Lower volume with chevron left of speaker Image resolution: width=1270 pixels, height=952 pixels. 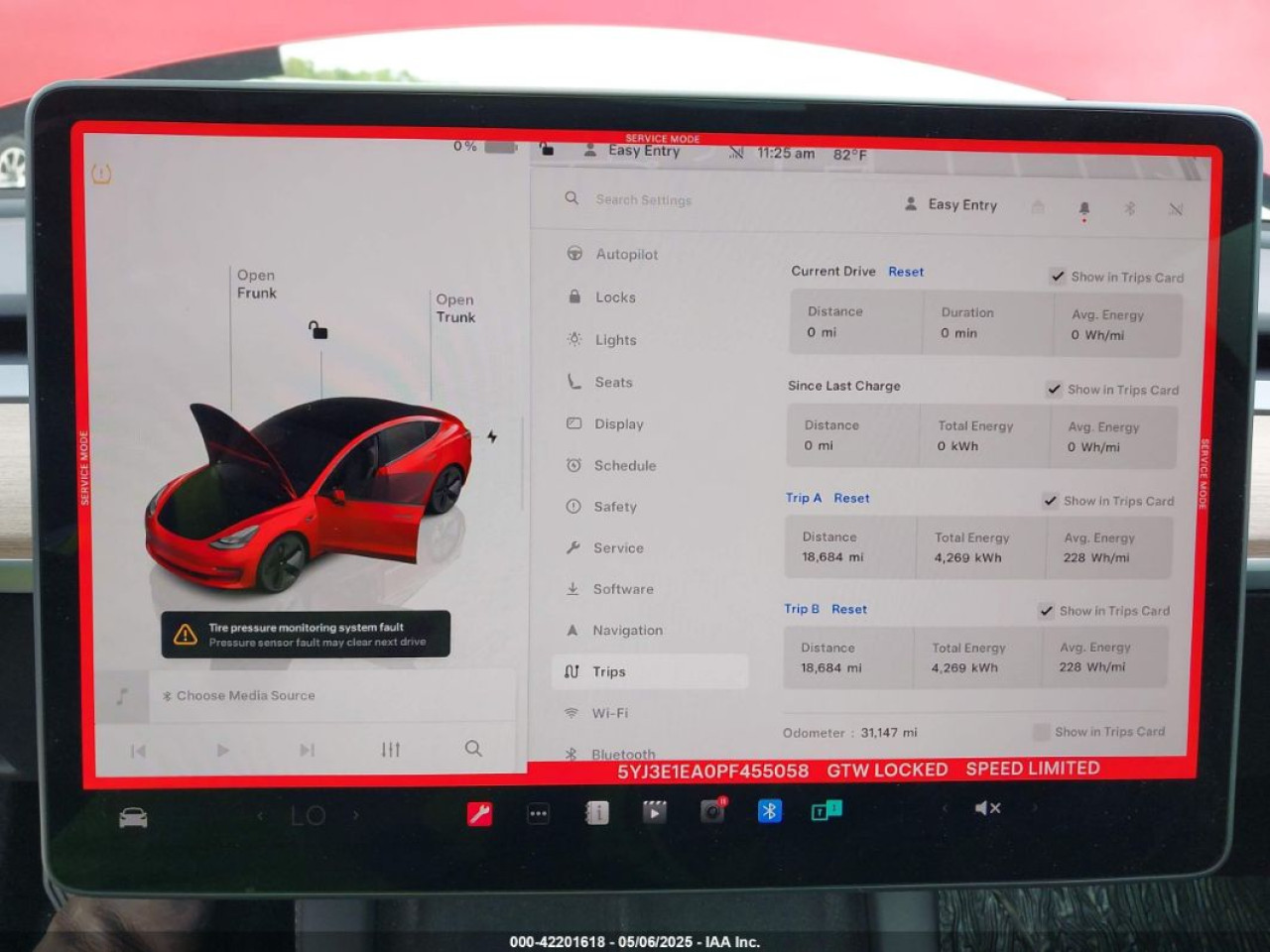click(945, 808)
